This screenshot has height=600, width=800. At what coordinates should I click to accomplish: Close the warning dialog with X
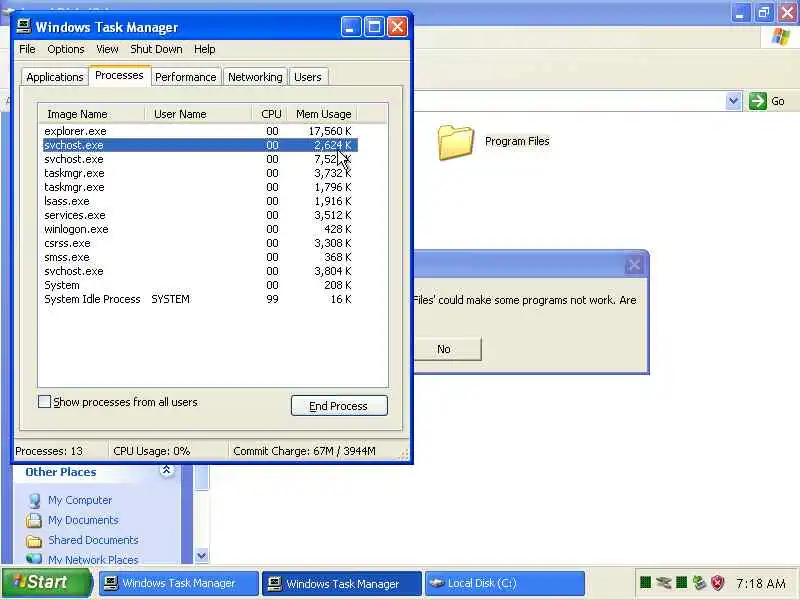click(x=634, y=265)
